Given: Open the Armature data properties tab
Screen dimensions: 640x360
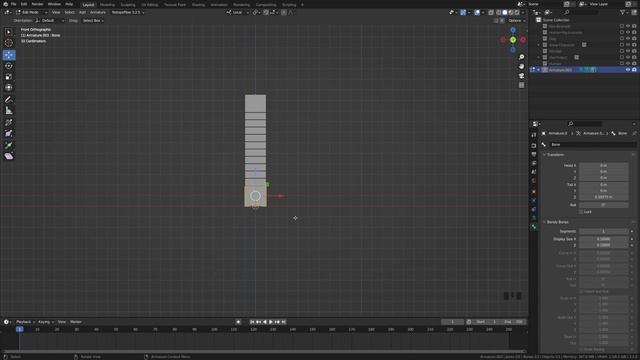Looking at the screenshot, I should click(x=533, y=218).
